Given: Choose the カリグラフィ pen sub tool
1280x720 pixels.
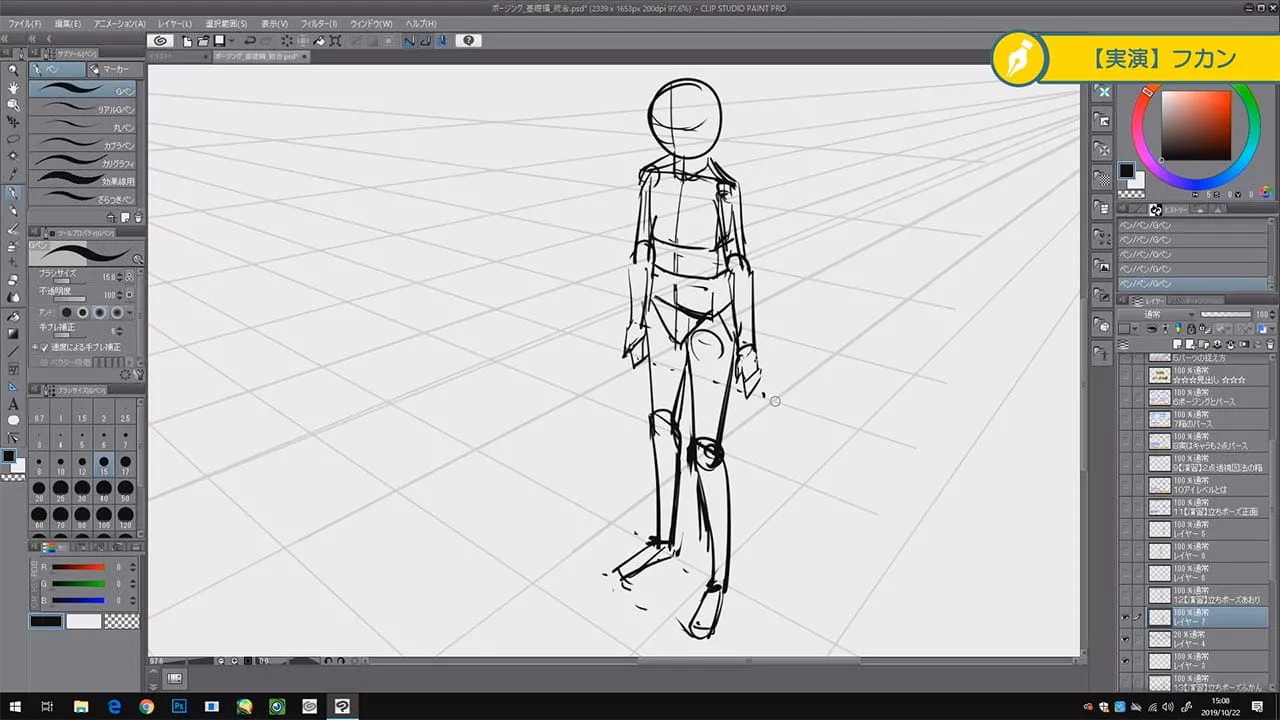Looking at the screenshot, I should click(x=84, y=163).
